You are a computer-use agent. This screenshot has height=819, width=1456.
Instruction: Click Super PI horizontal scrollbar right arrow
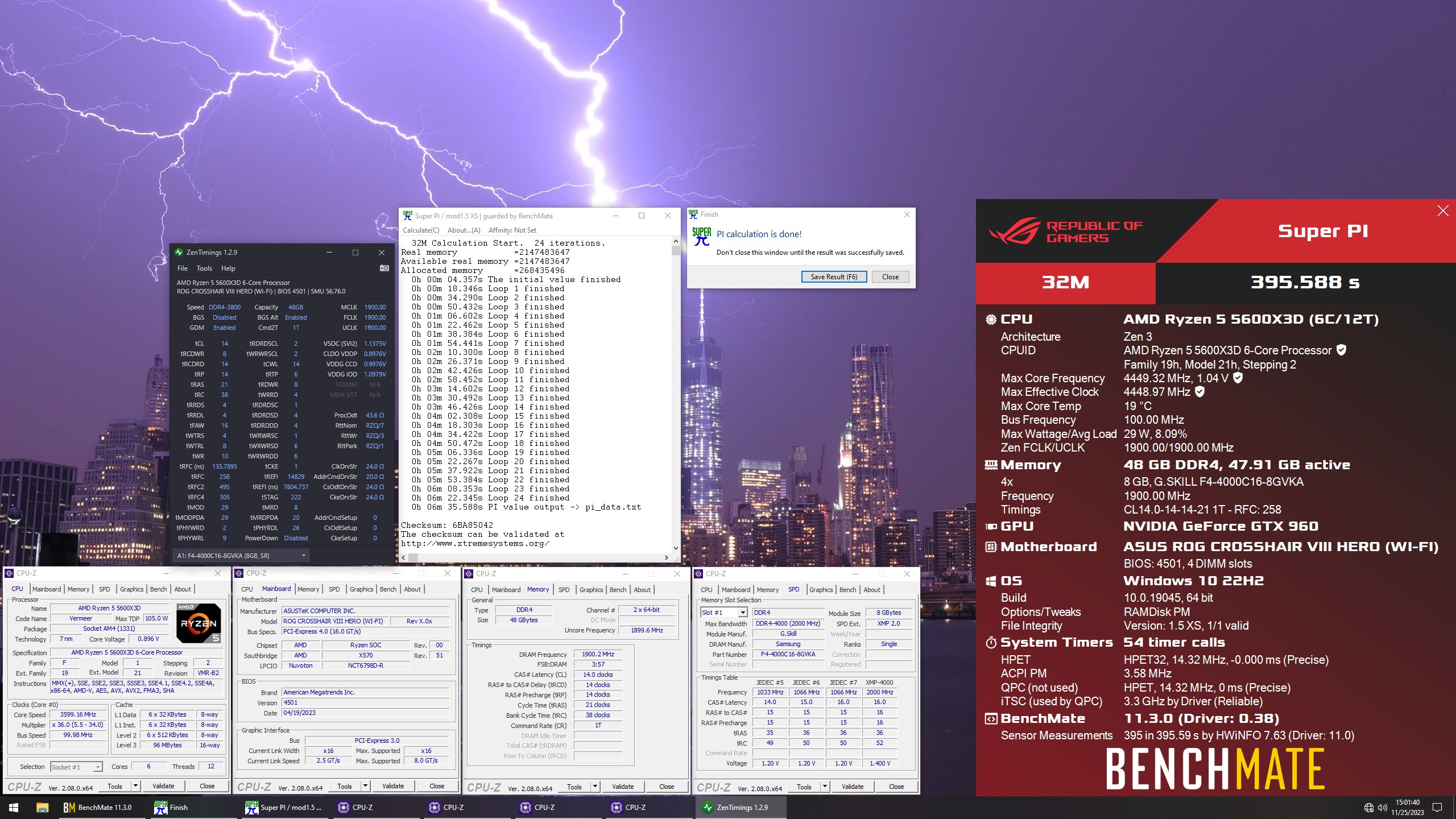667,557
